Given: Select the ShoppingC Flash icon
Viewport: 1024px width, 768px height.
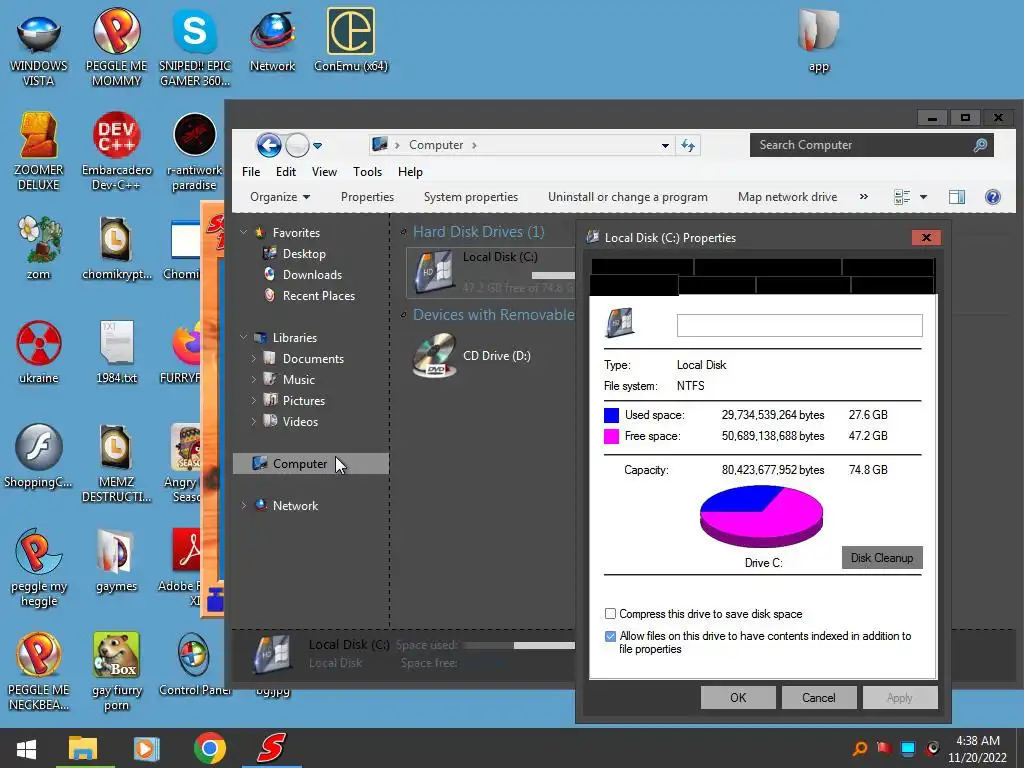Looking at the screenshot, I should 39,456.
